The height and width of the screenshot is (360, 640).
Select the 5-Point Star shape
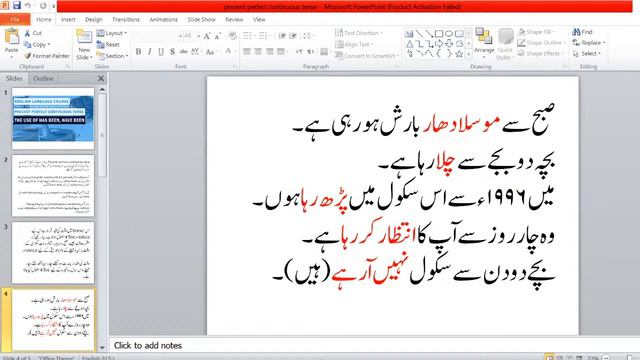coord(459,53)
